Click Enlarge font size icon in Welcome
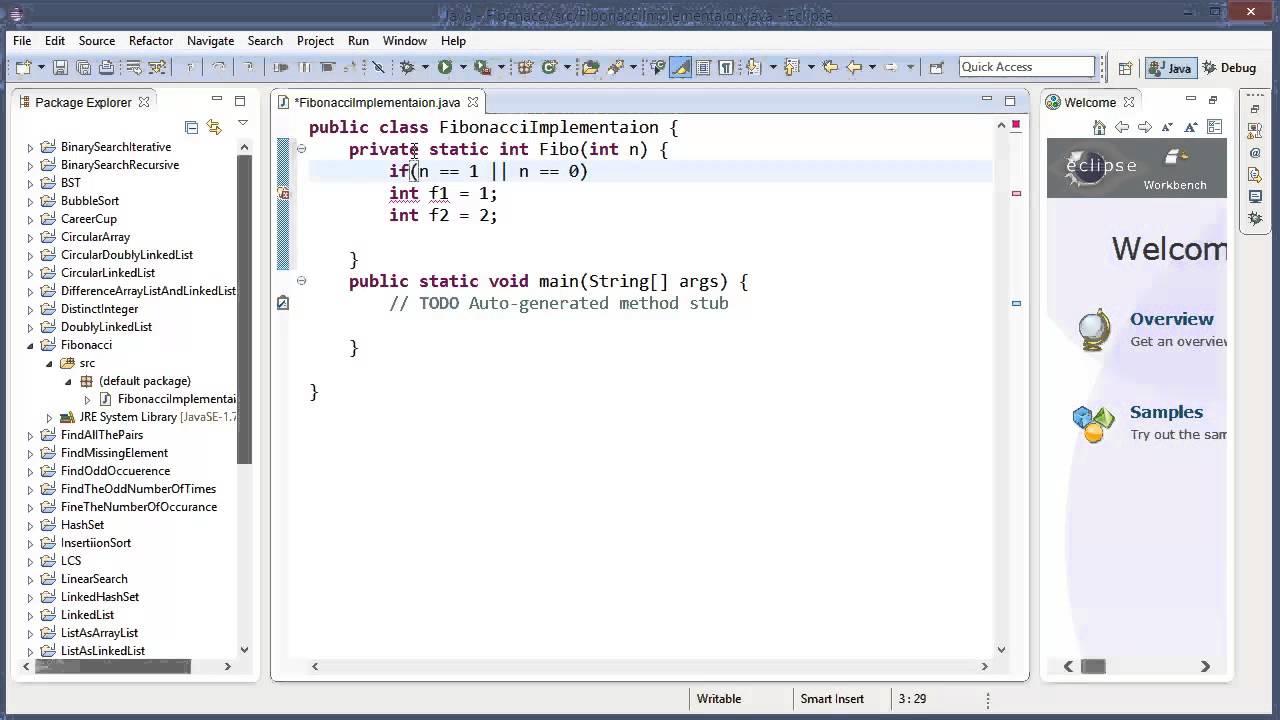Screen dimensions: 1280x720 [x=1191, y=127]
